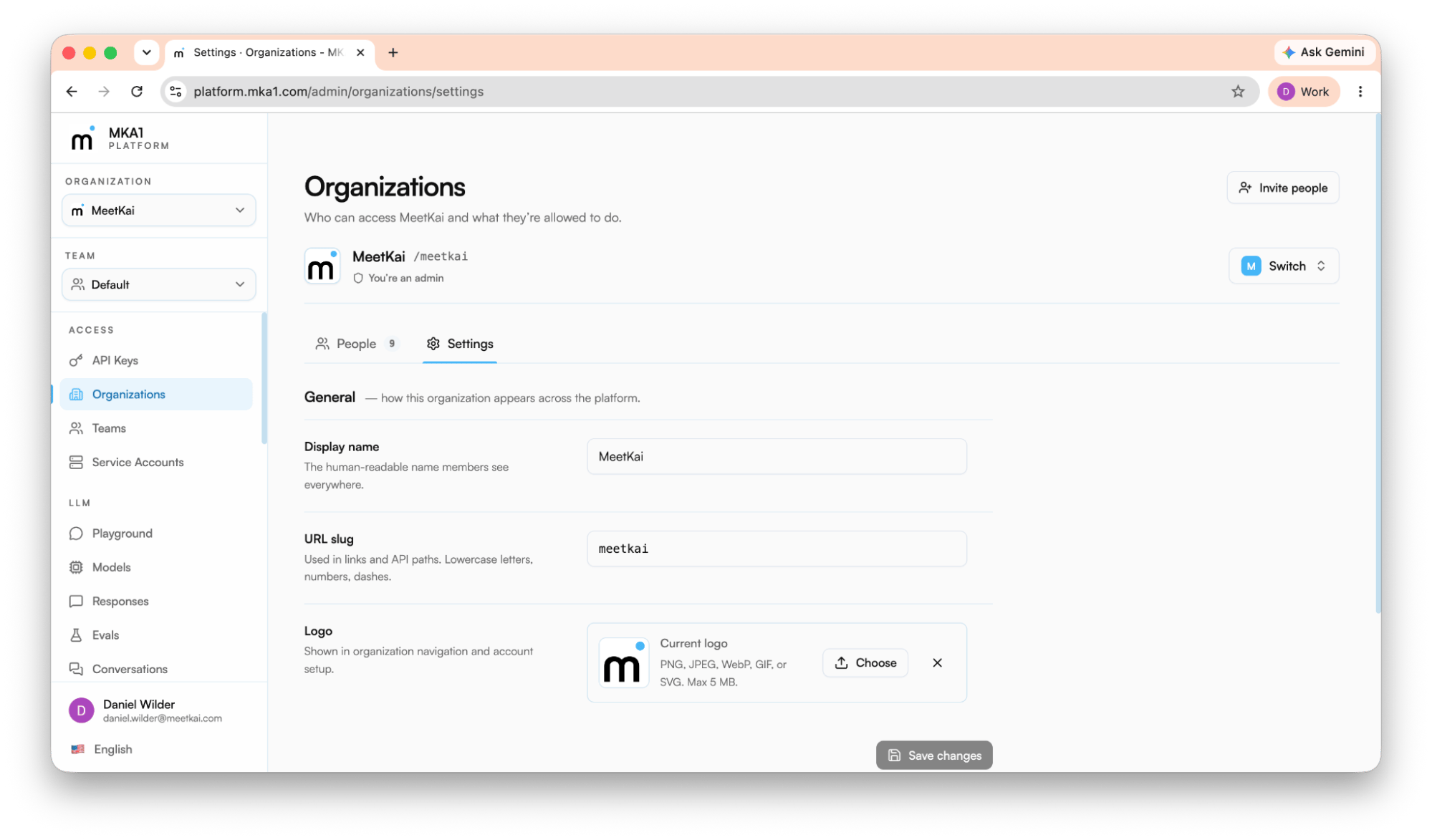Image resolution: width=1432 pixels, height=840 pixels.
Task: Open Evals section
Action: pos(156,635)
